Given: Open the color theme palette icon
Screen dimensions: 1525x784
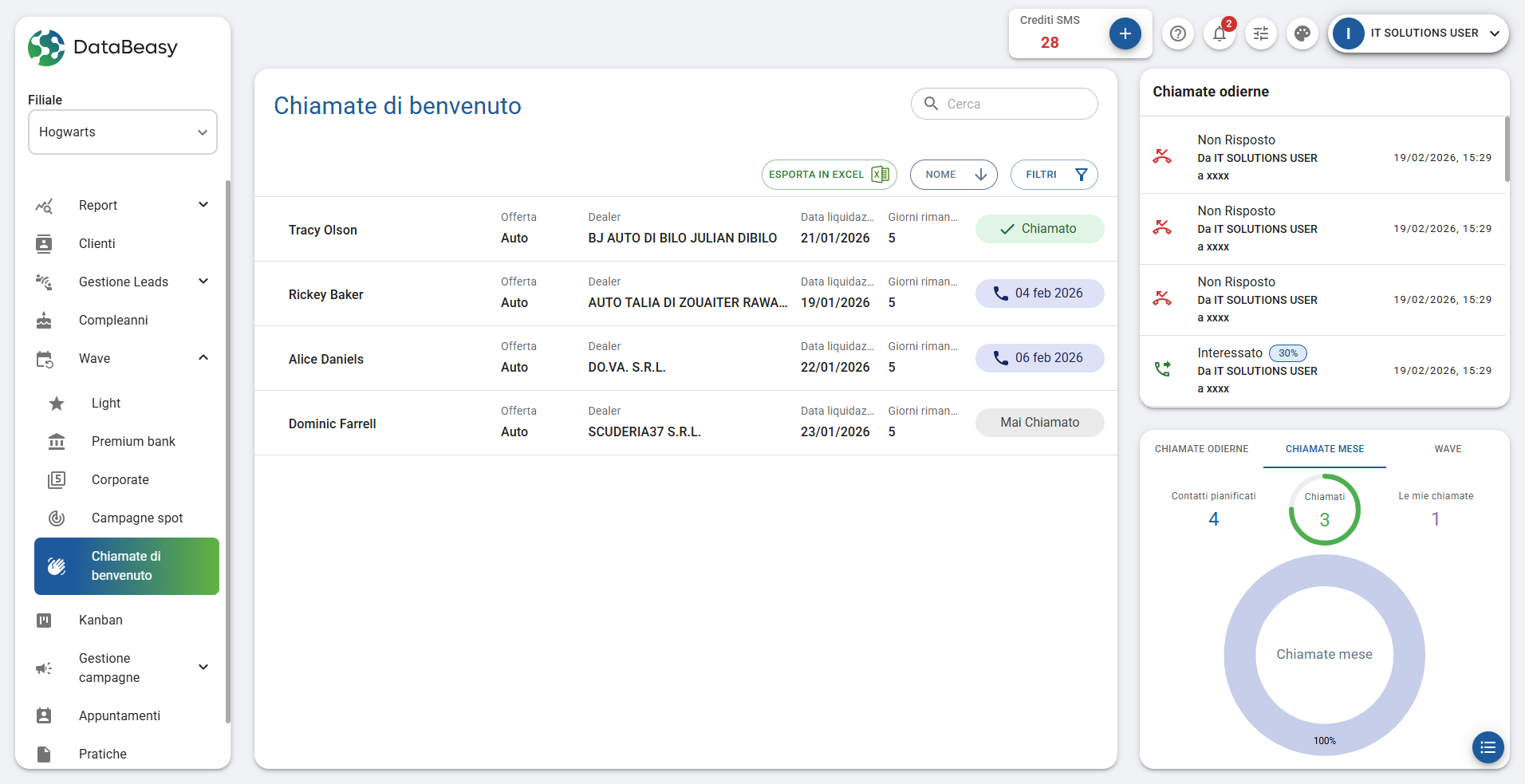Looking at the screenshot, I should 1302,33.
